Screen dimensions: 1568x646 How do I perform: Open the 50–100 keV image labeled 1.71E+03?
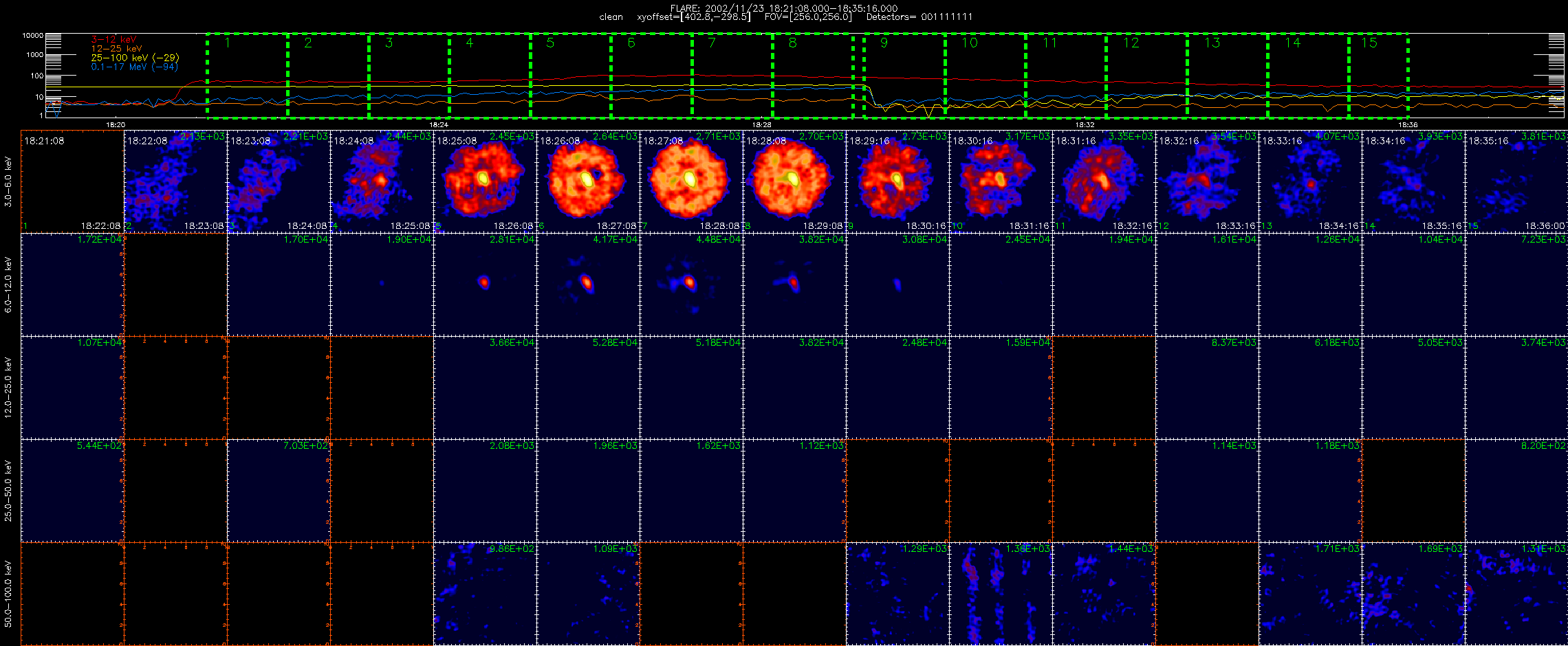point(1310,593)
